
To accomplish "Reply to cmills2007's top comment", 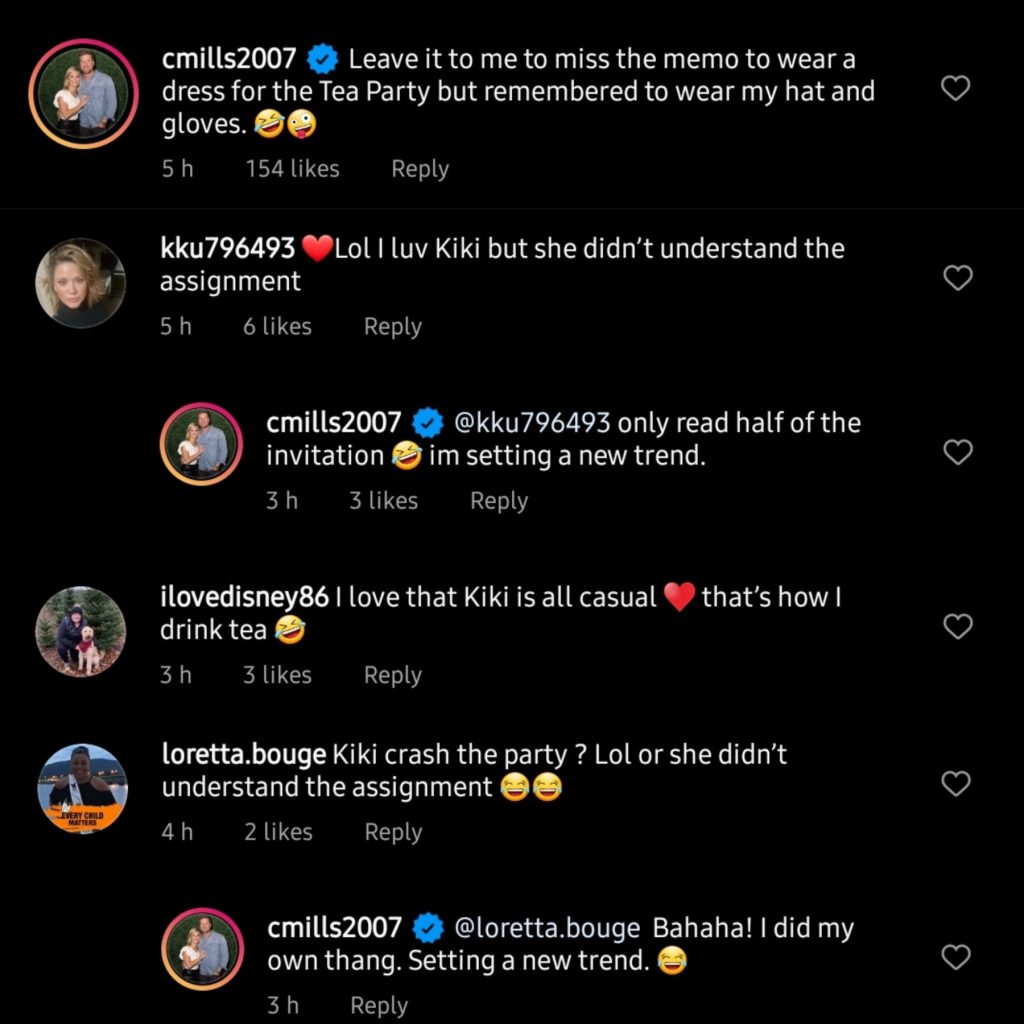I will tap(419, 169).
